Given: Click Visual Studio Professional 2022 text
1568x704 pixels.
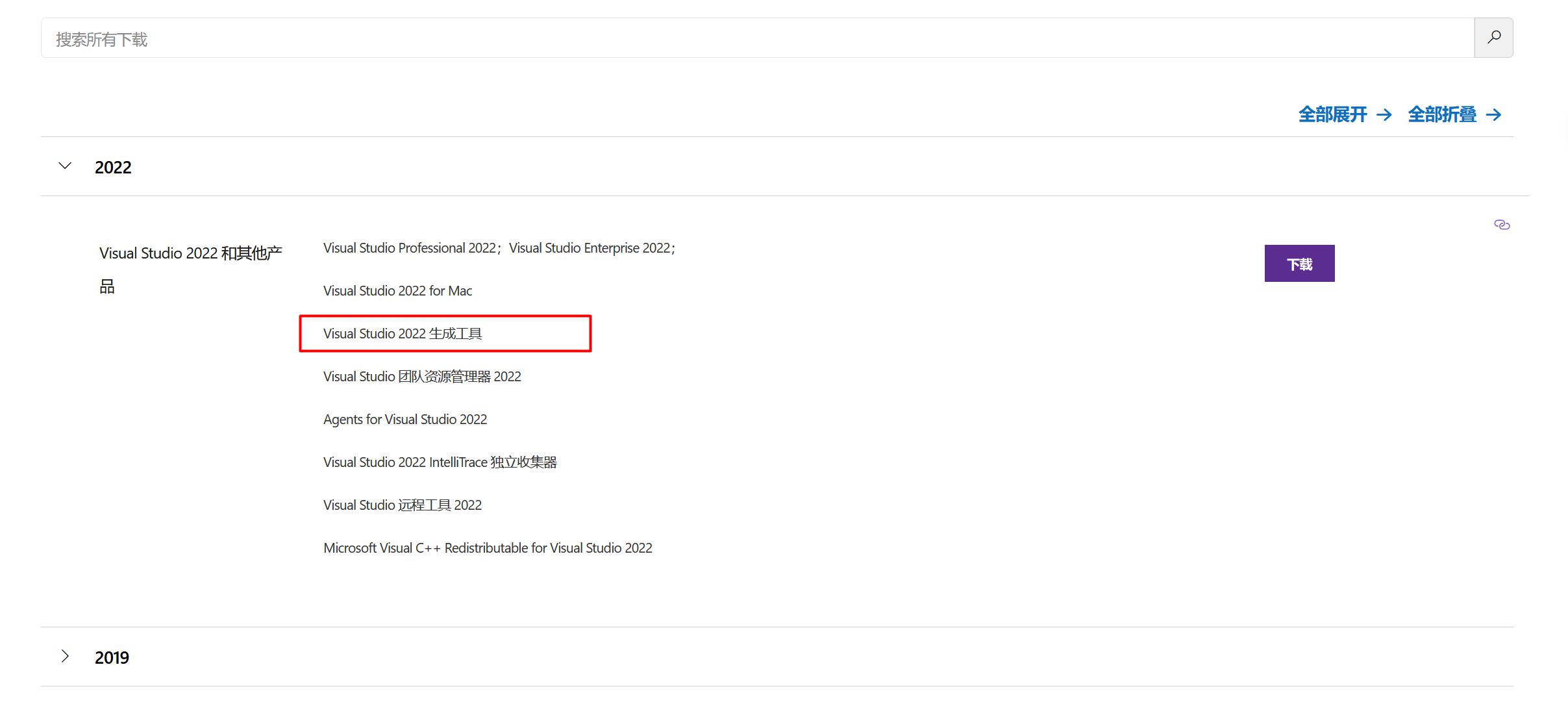Looking at the screenshot, I should [x=410, y=248].
